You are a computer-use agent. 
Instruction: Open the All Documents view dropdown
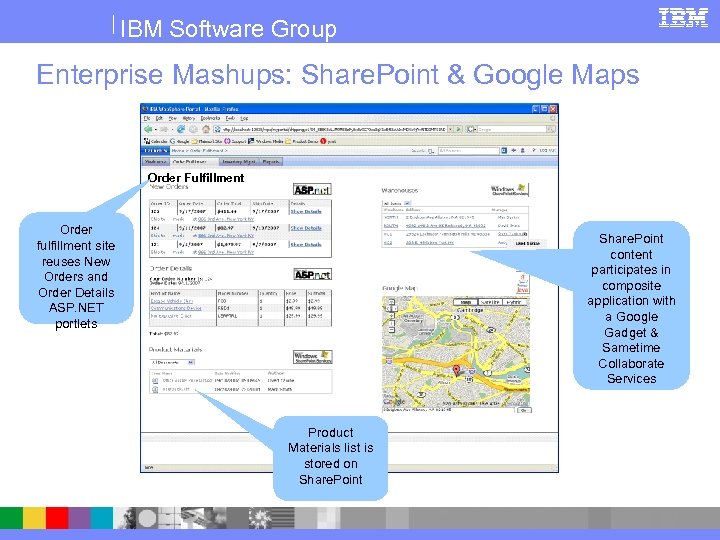191,362
